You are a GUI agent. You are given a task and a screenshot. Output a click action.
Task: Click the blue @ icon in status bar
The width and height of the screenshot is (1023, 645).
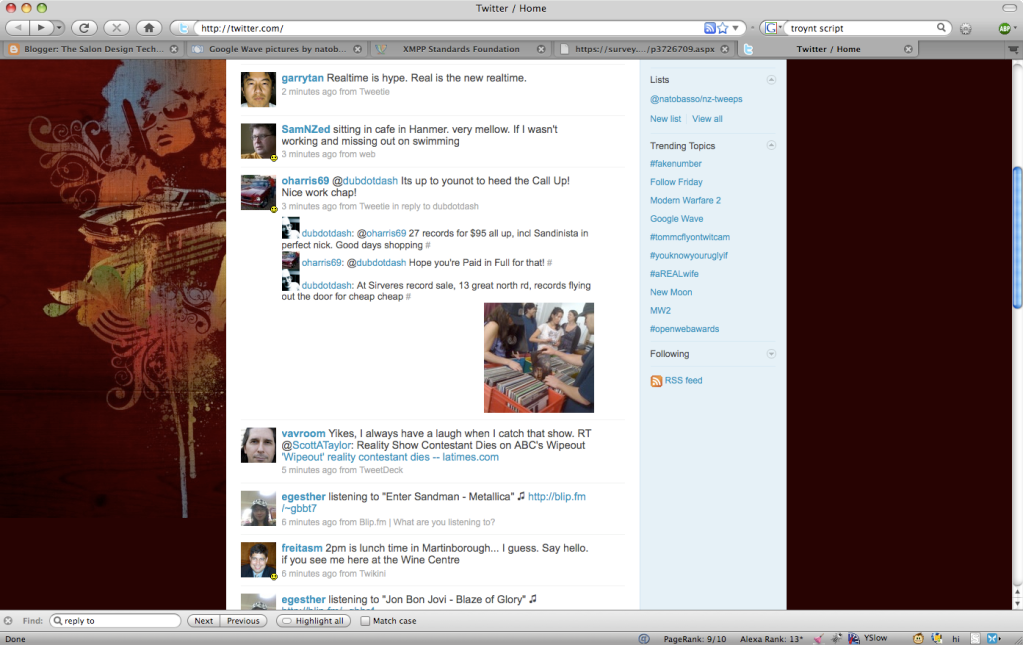point(644,638)
